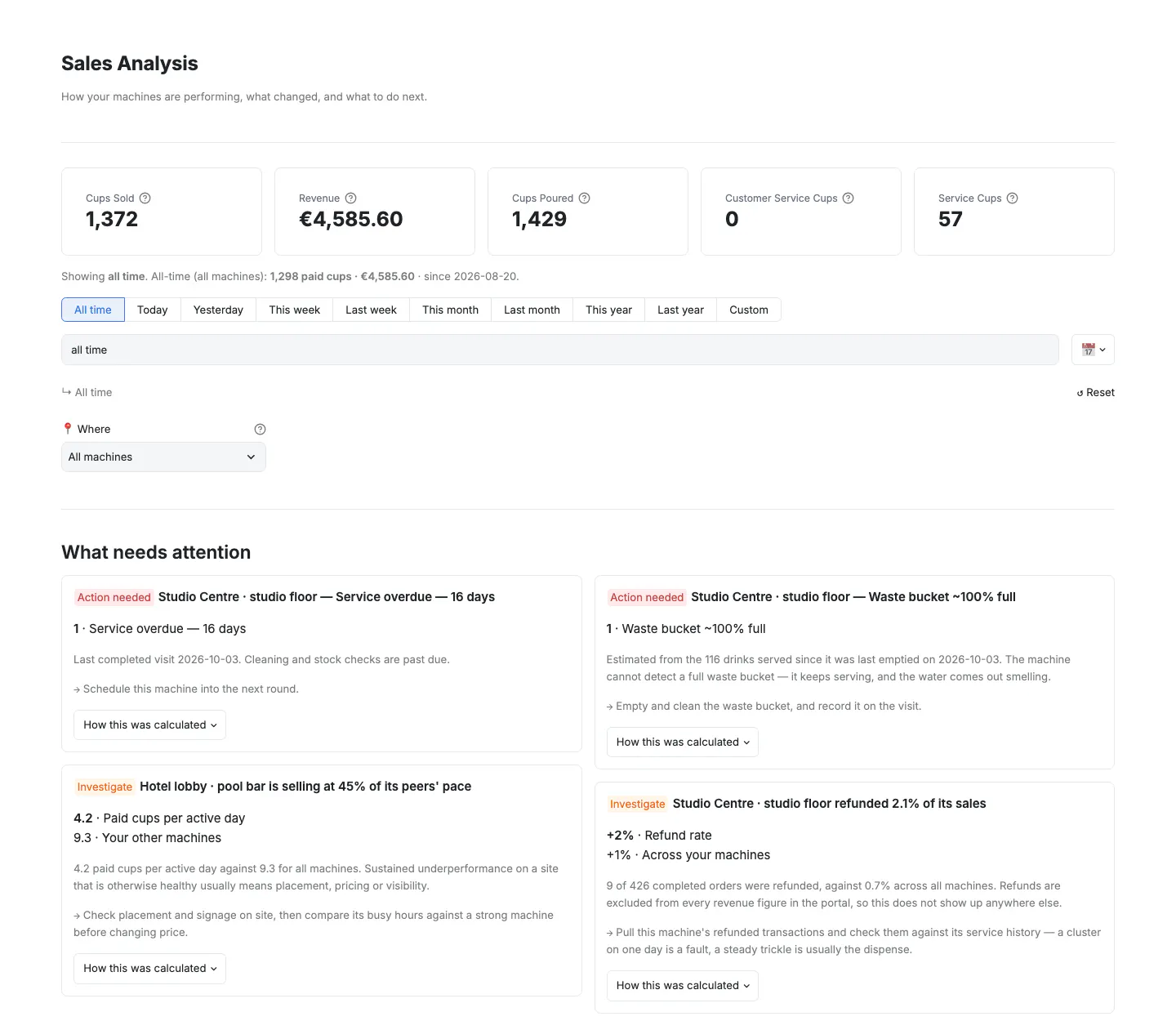The height and width of the screenshot is (1021, 1176).
Task: Select the Last week tab
Action: pos(371,310)
